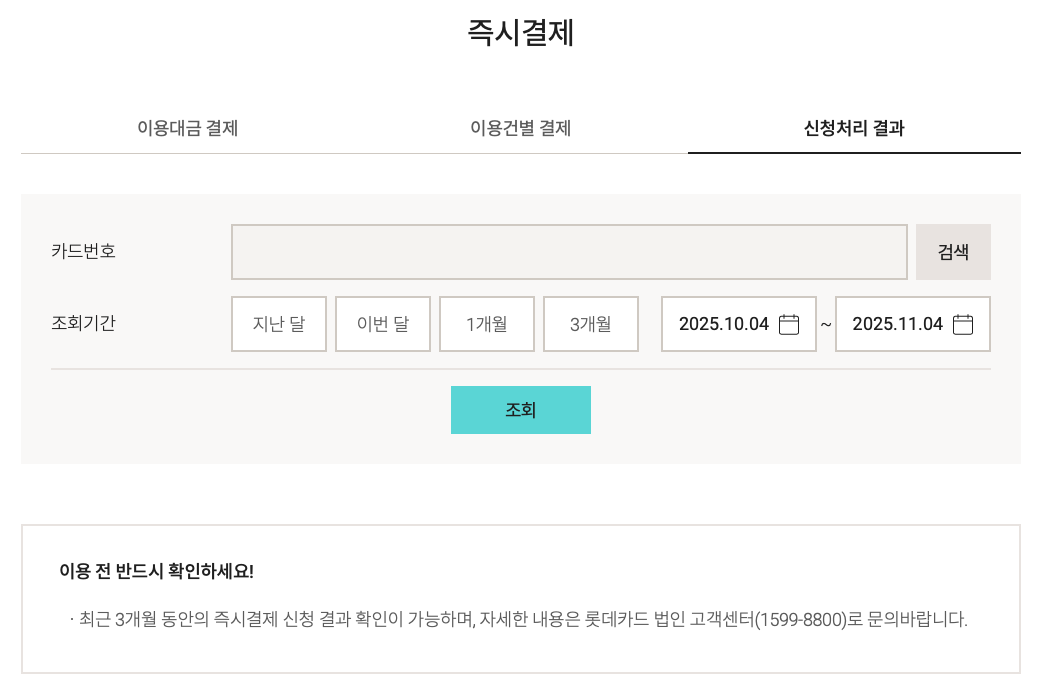Click the 카드번호 input field

(x=569, y=252)
